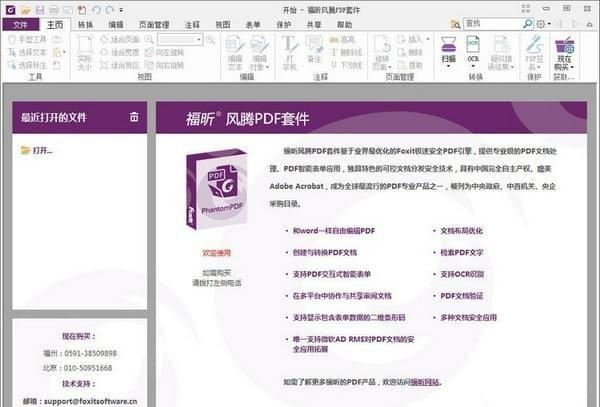Click the open folder icon in quick access bar
600x407 pixels.
24,8
